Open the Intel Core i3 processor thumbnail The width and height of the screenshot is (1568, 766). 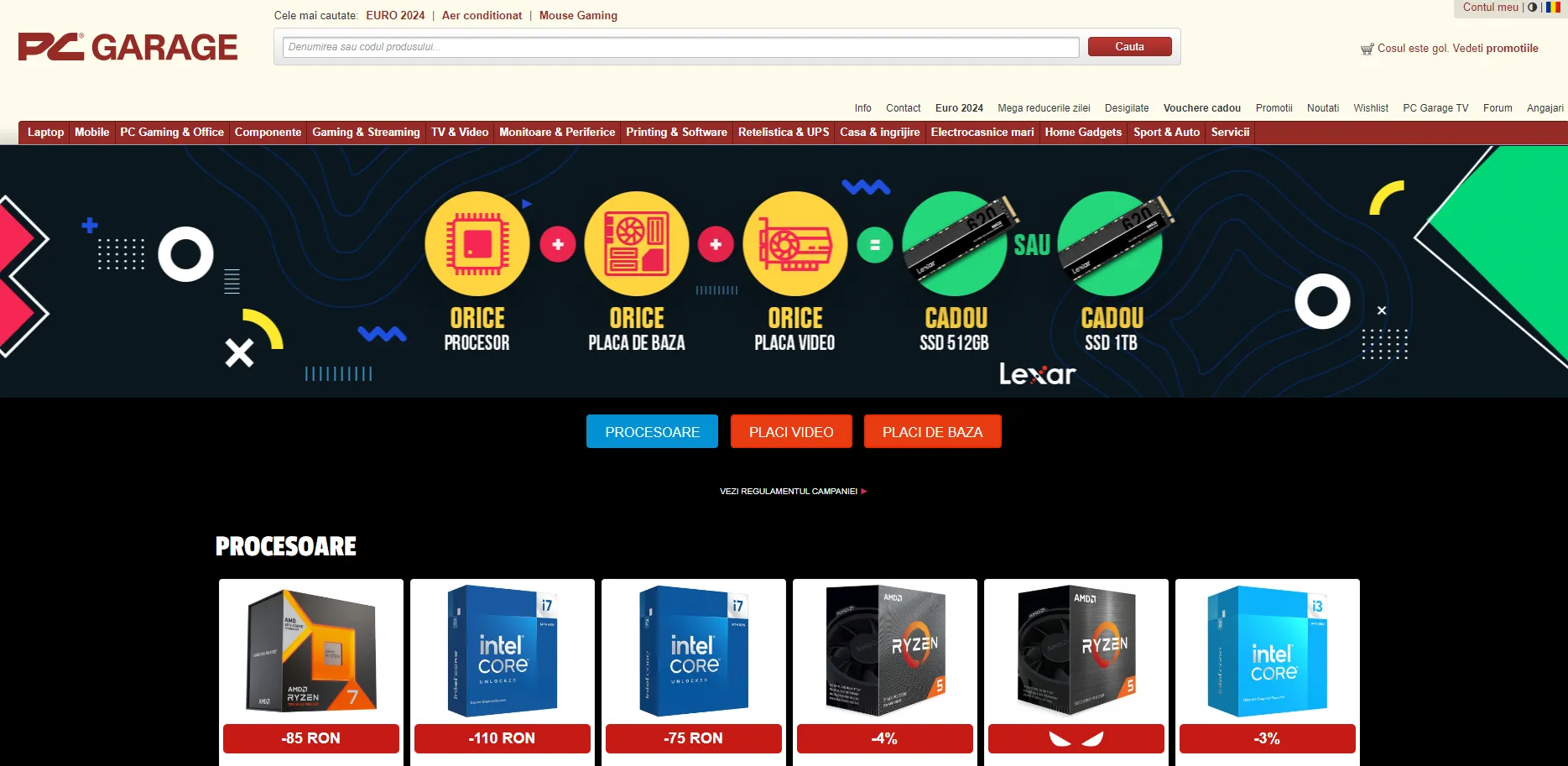[1268, 650]
